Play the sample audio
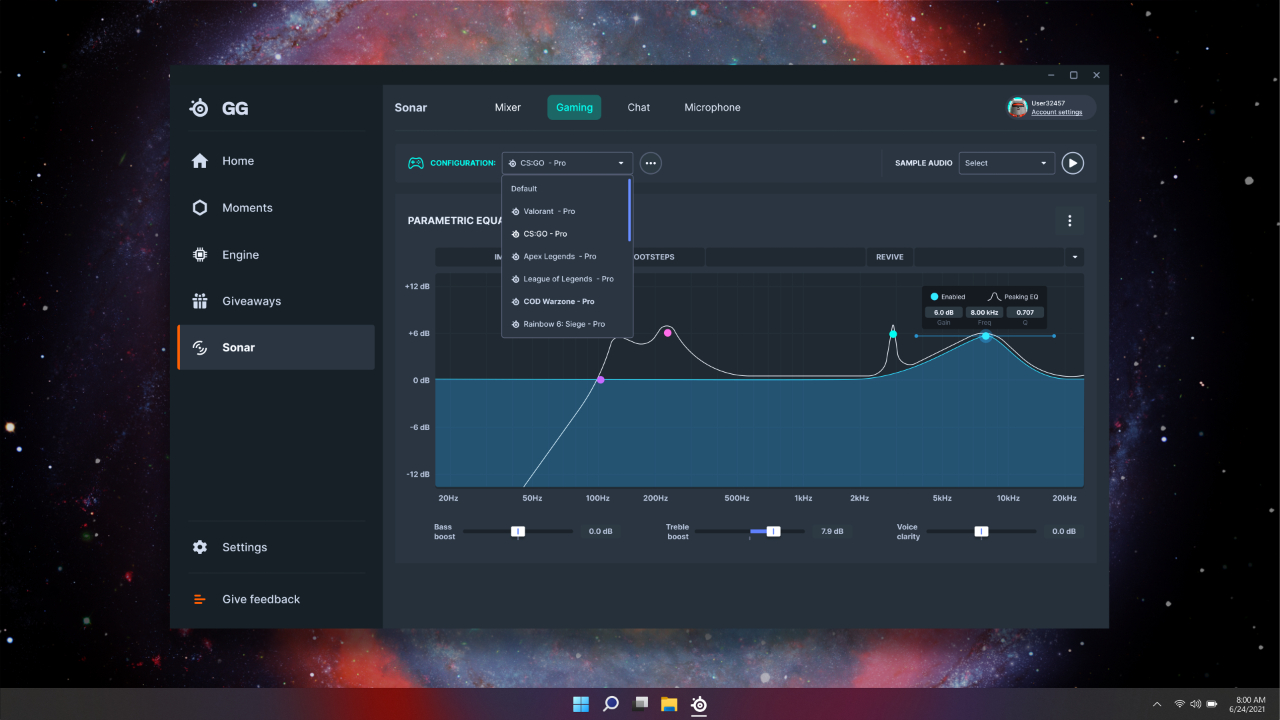Image resolution: width=1280 pixels, height=720 pixels. click(1072, 163)
